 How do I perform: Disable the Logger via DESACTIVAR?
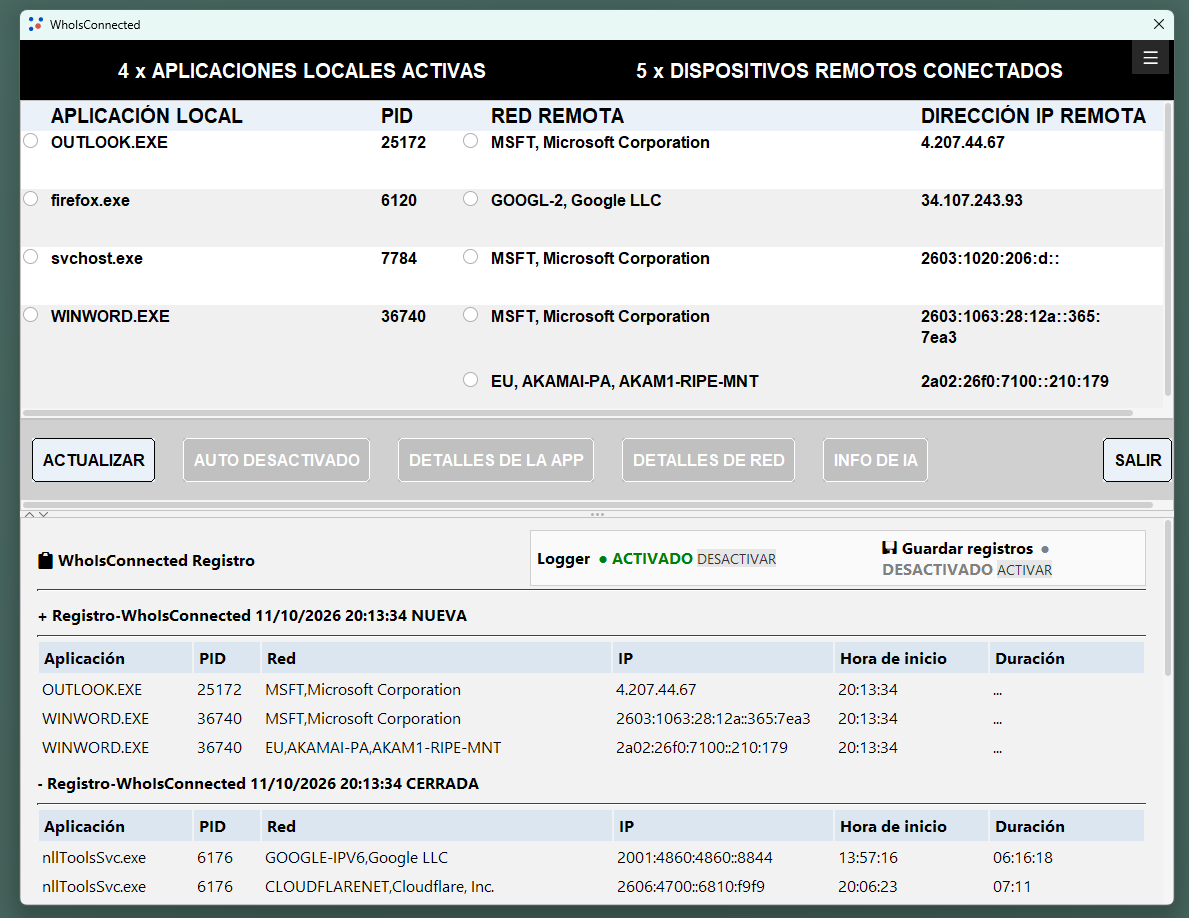coord(736,559)
